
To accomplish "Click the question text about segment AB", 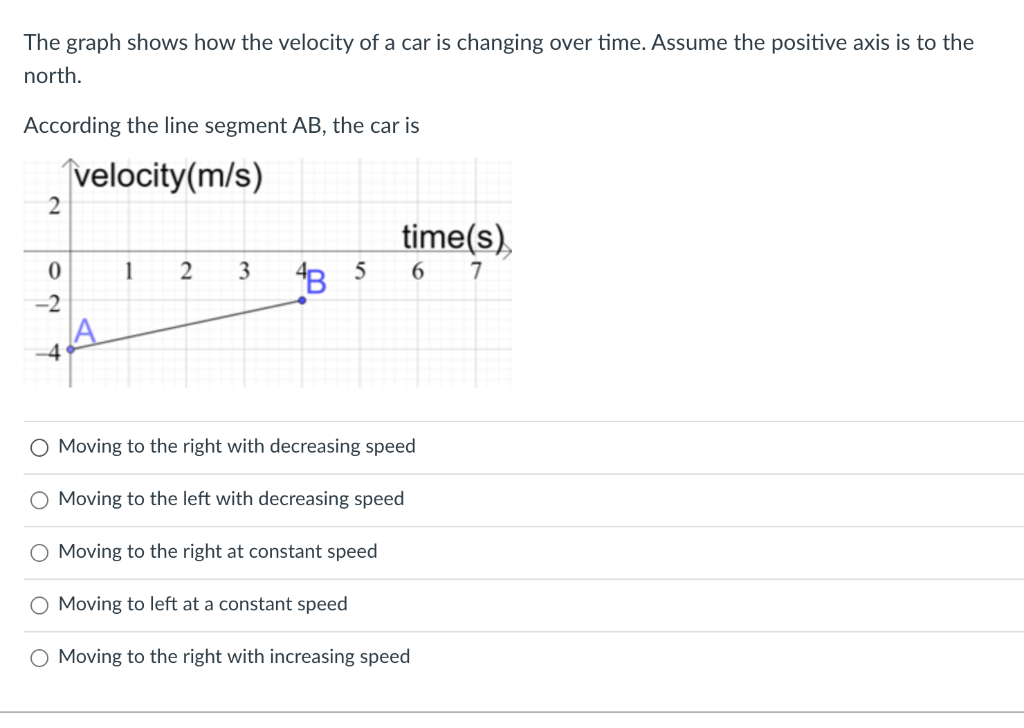I will 220,125.
